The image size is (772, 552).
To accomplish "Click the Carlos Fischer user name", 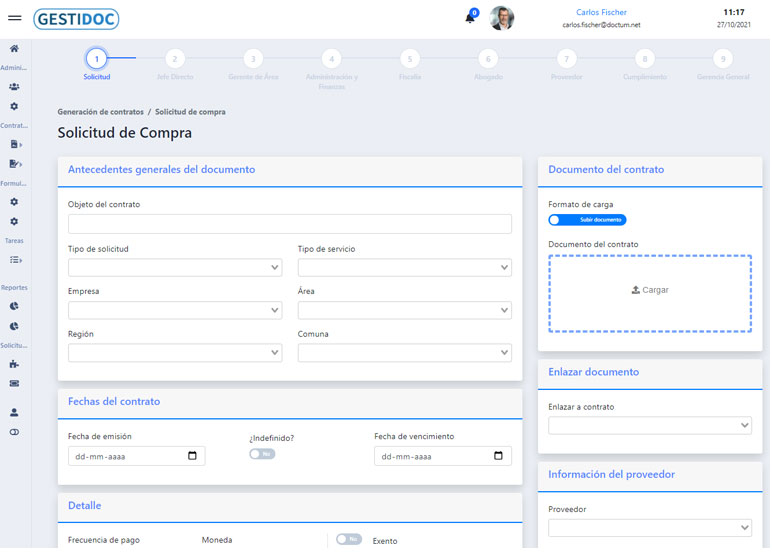I will [x=601, y=12].
